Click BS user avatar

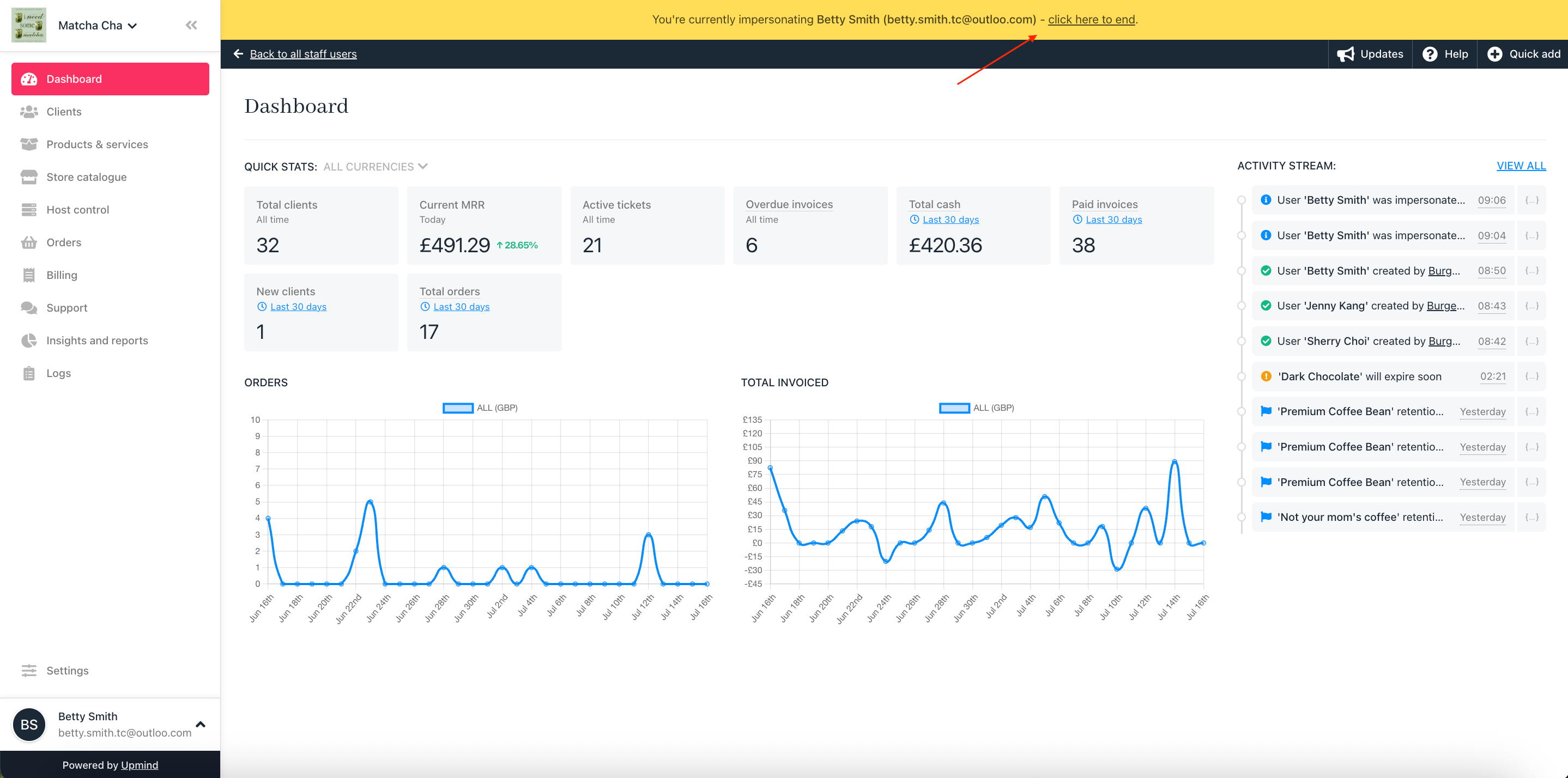(x=29, y=725)
